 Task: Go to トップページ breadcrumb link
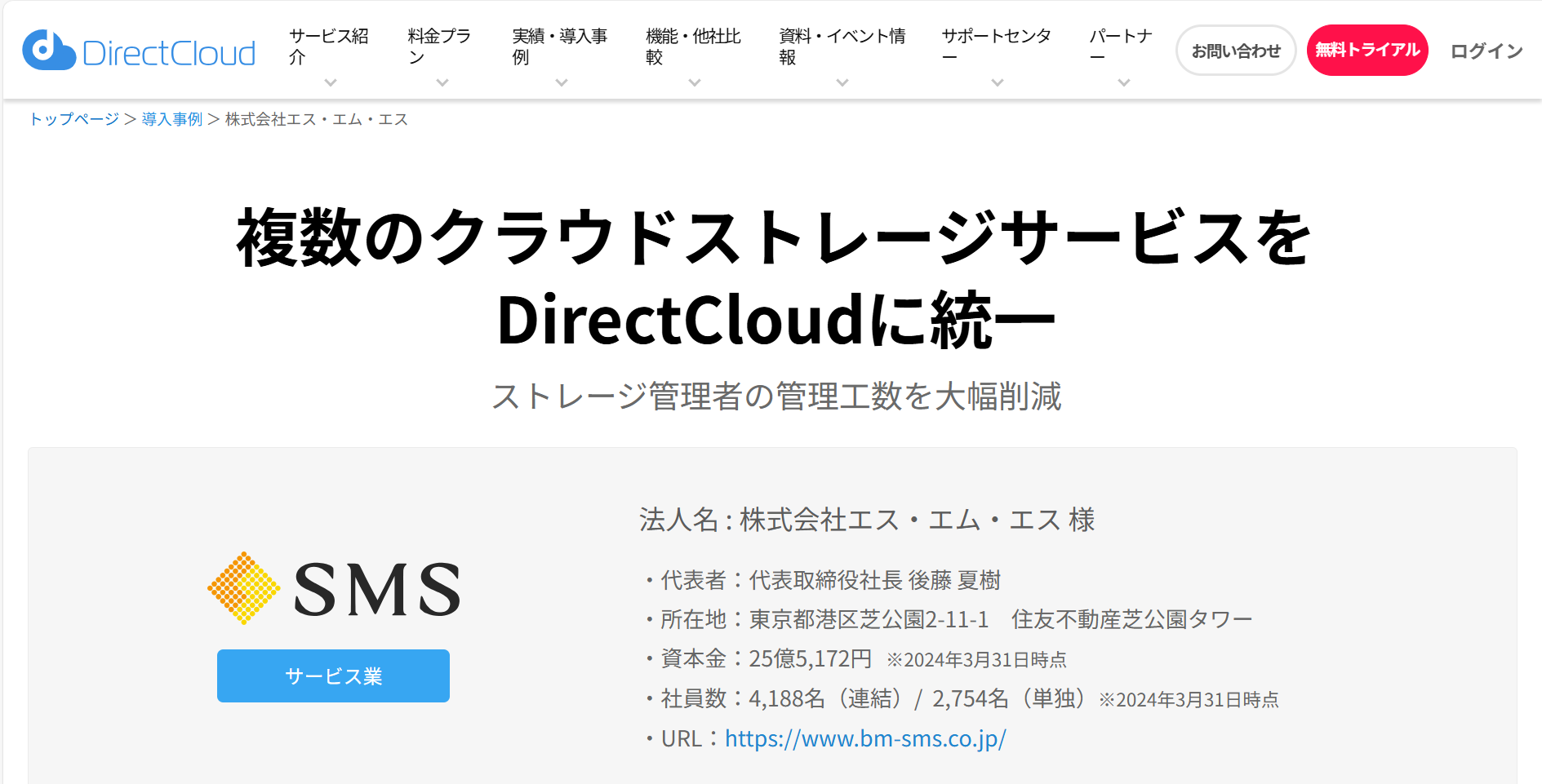coord(74,119)
